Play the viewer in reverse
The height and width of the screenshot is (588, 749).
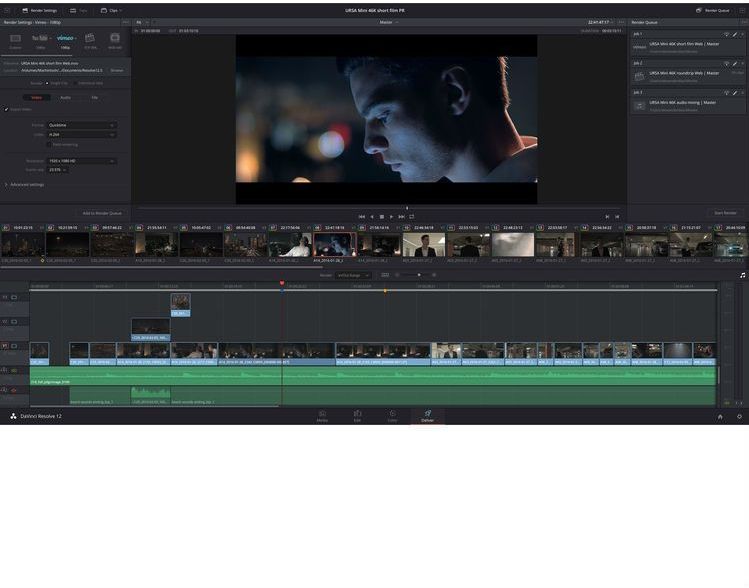coord(372,217)
